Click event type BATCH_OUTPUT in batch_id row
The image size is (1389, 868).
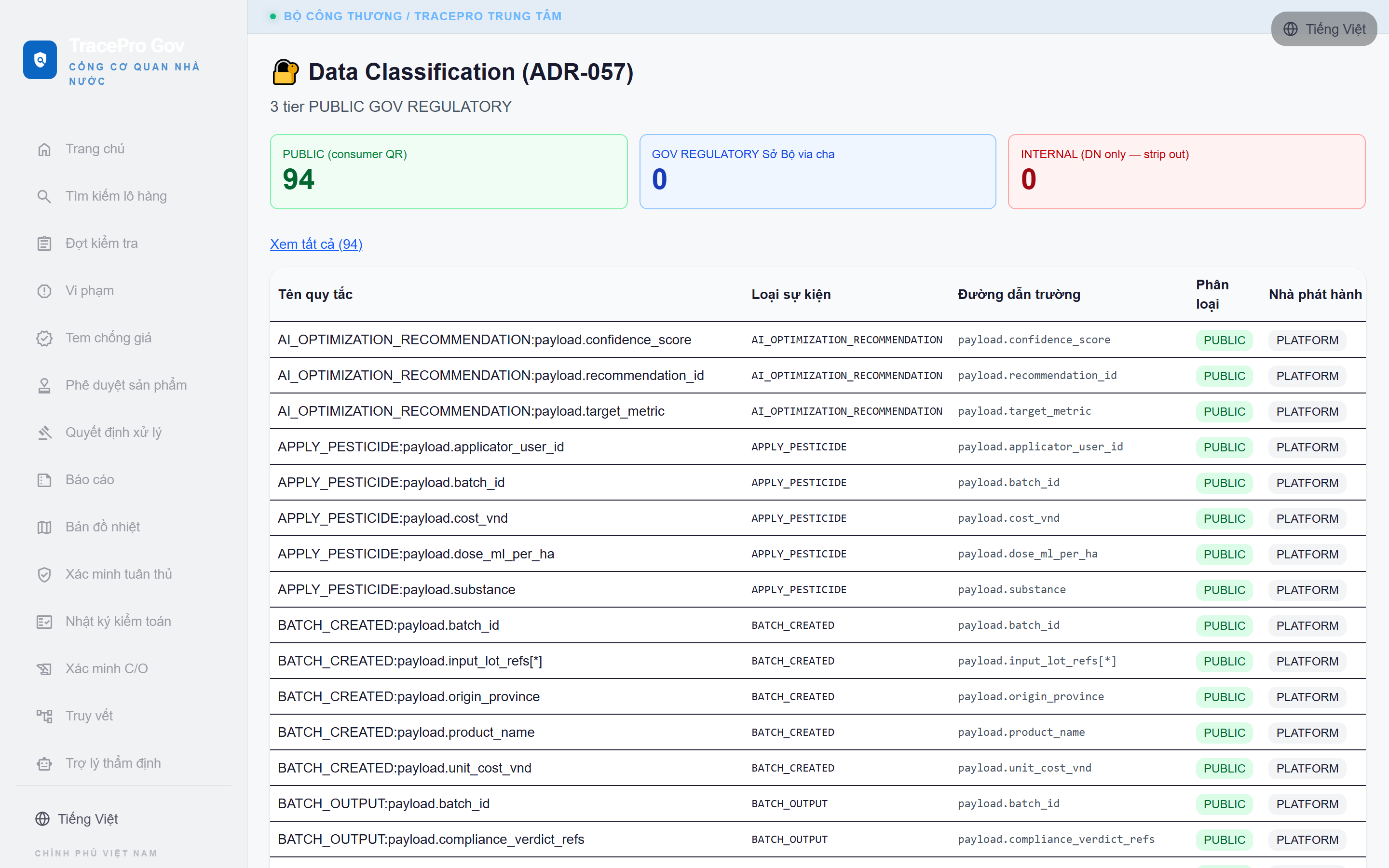point(789,804)
